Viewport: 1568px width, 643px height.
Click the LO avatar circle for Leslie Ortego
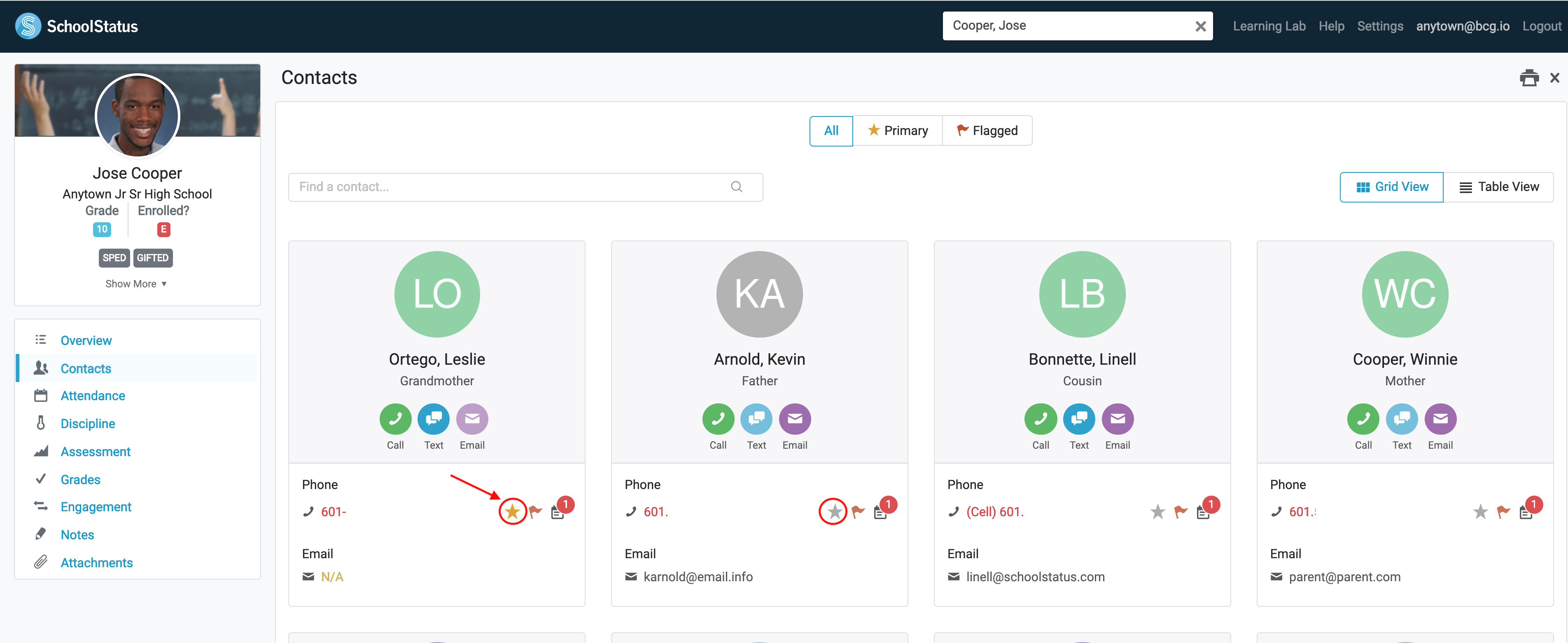(x=436, y=294)
